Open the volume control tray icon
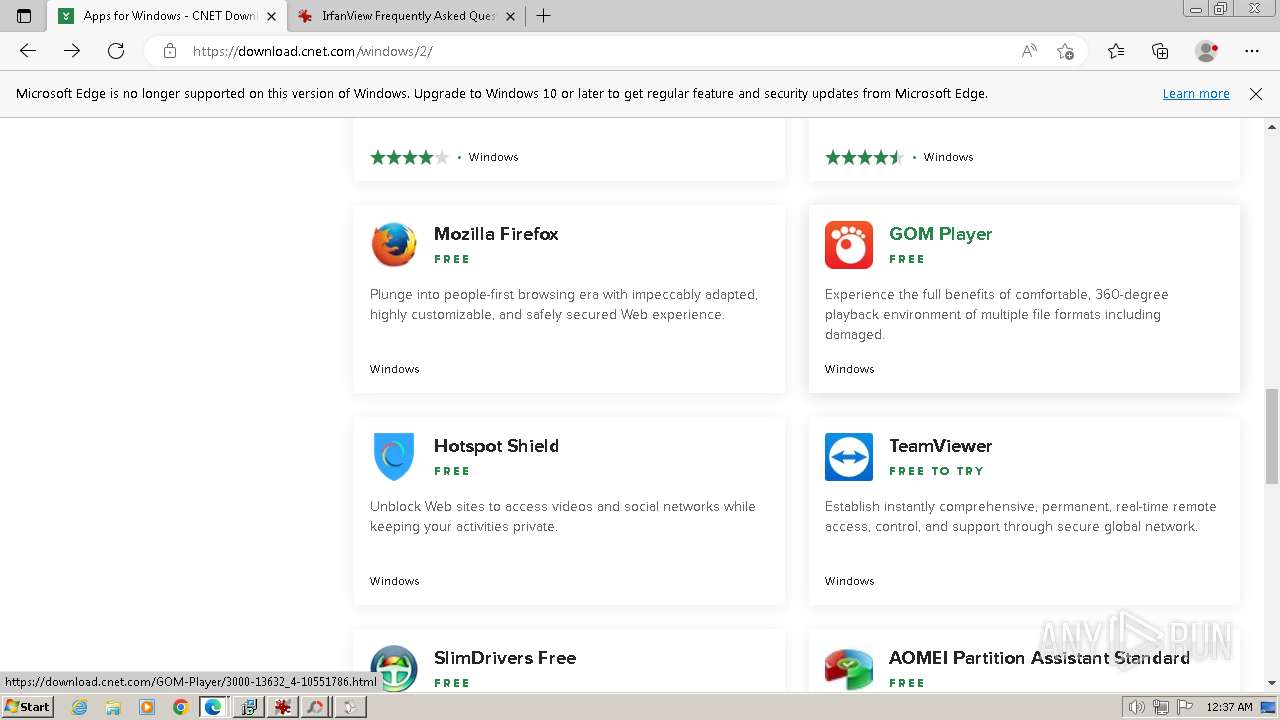This screenshot has width=1280, height=720. (1137, 707)
